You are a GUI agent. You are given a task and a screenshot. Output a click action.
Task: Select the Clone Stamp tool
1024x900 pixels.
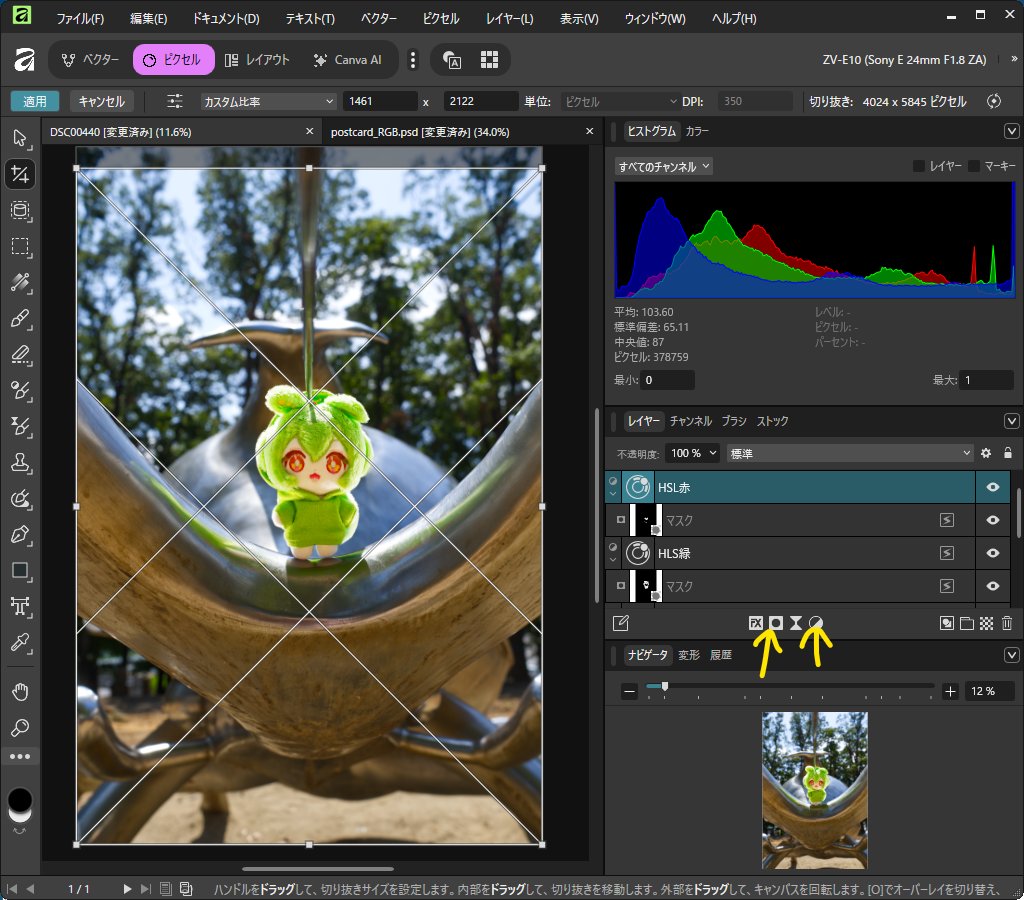pyautogui.click(x=20, y=462)
